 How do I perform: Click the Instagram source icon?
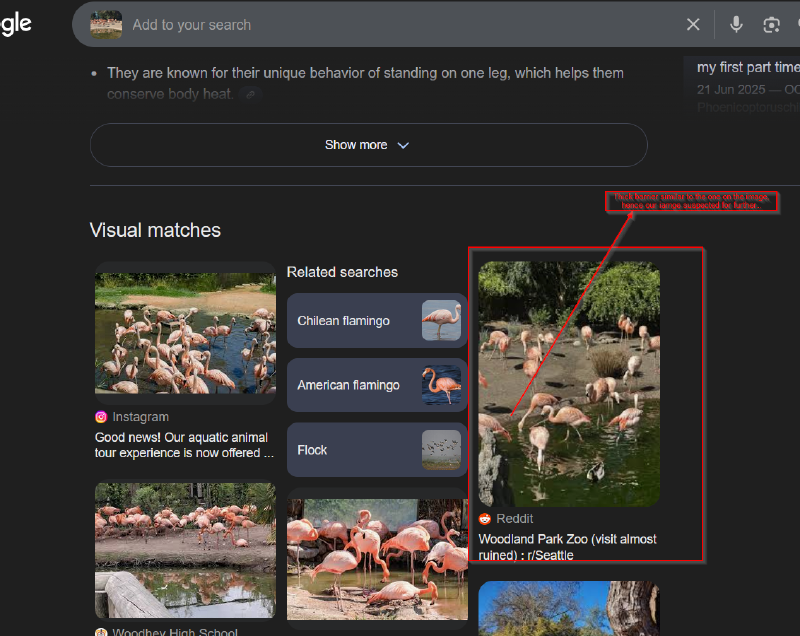pos(101,417)
